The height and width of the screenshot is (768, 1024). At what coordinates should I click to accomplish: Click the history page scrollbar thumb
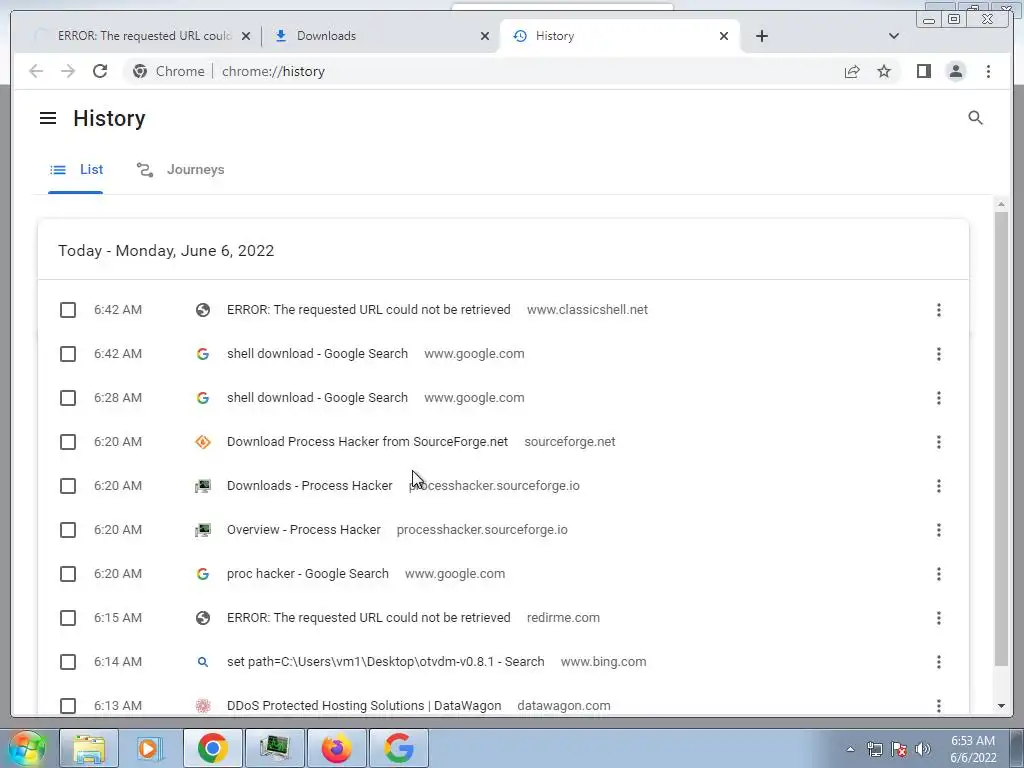click(x=1001, y=439)
